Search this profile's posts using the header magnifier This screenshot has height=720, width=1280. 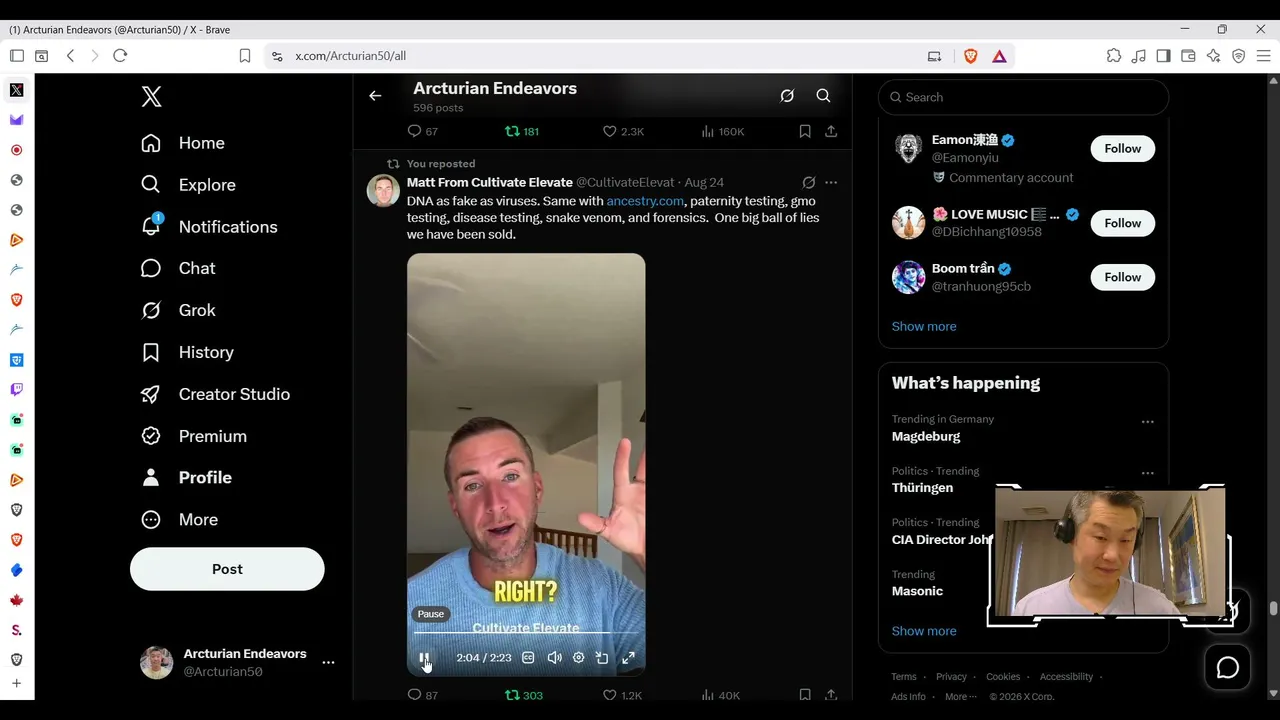point(823,96)
